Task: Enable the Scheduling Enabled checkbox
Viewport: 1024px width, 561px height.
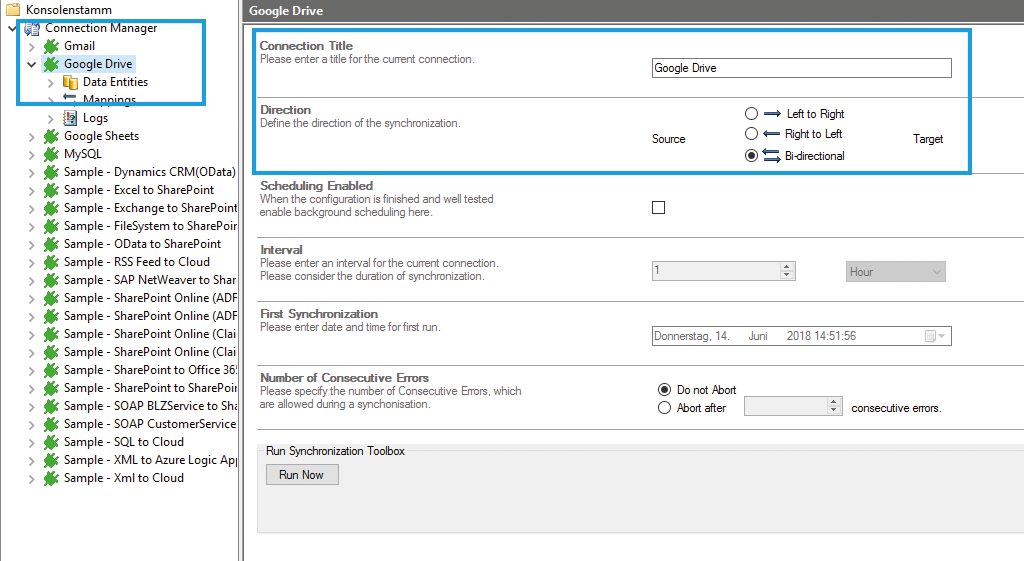Action: click(658, 208)
